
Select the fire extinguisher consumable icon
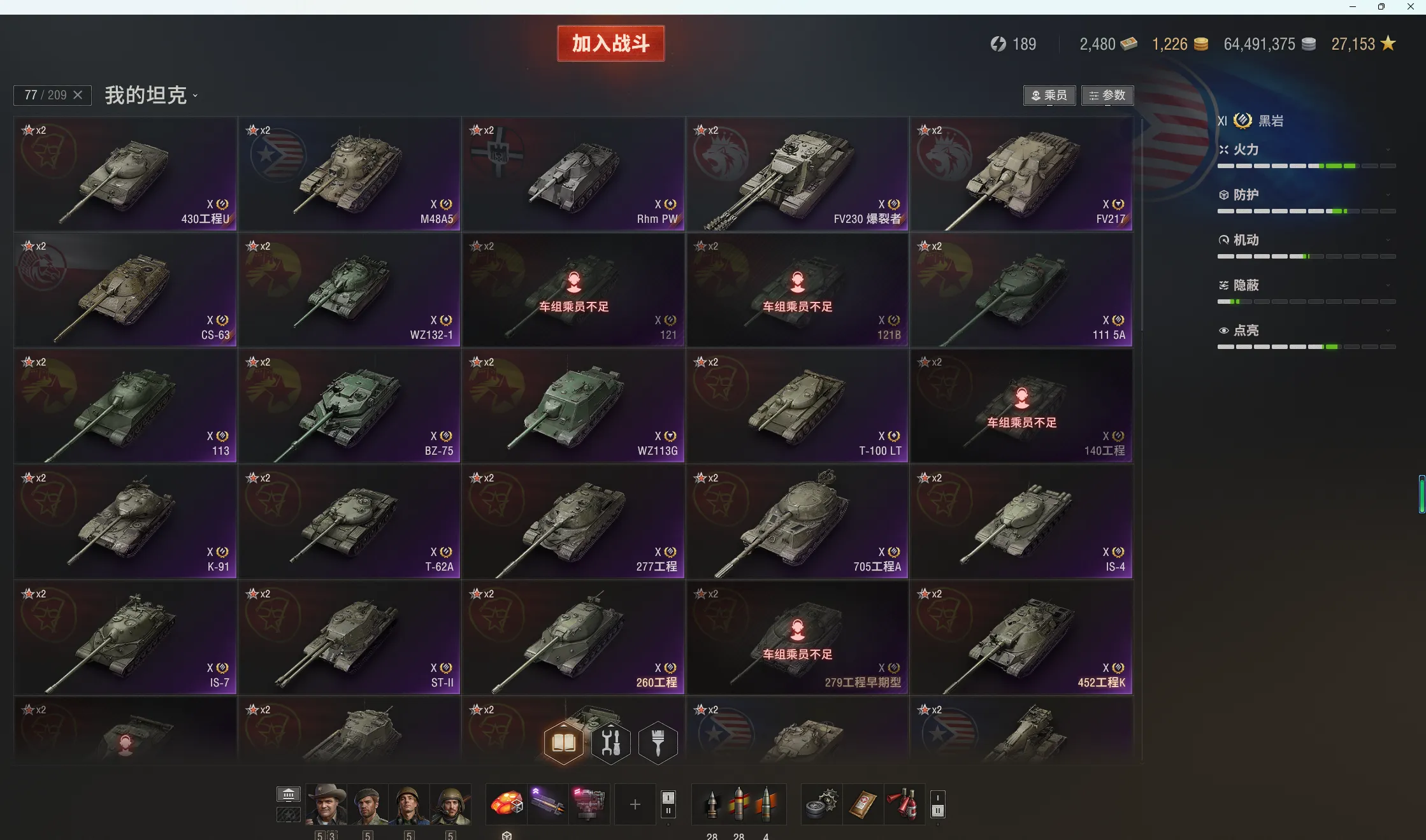[x=904, y=804]
